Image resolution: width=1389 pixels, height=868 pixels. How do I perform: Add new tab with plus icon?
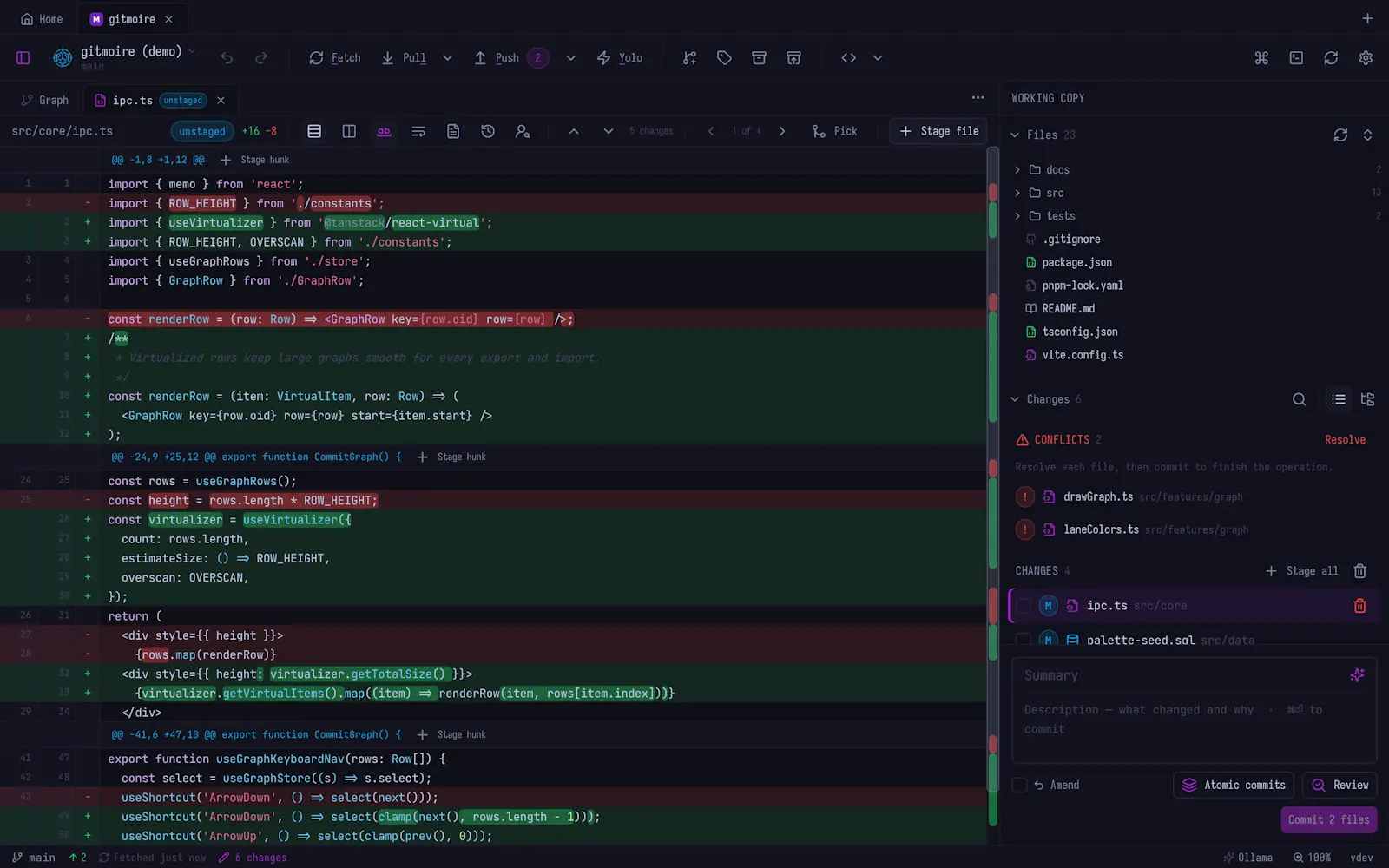pos(1367,18)
